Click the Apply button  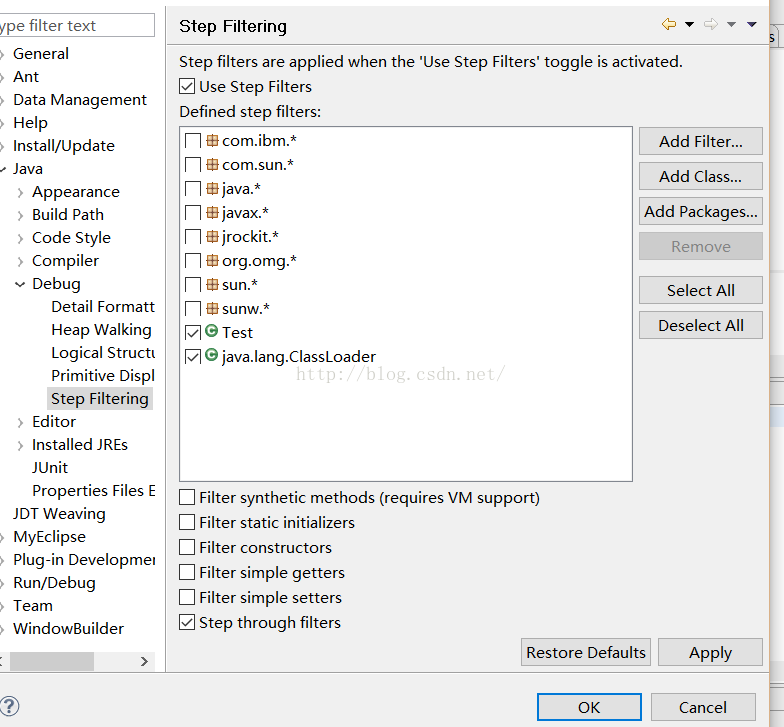point(710,652)
